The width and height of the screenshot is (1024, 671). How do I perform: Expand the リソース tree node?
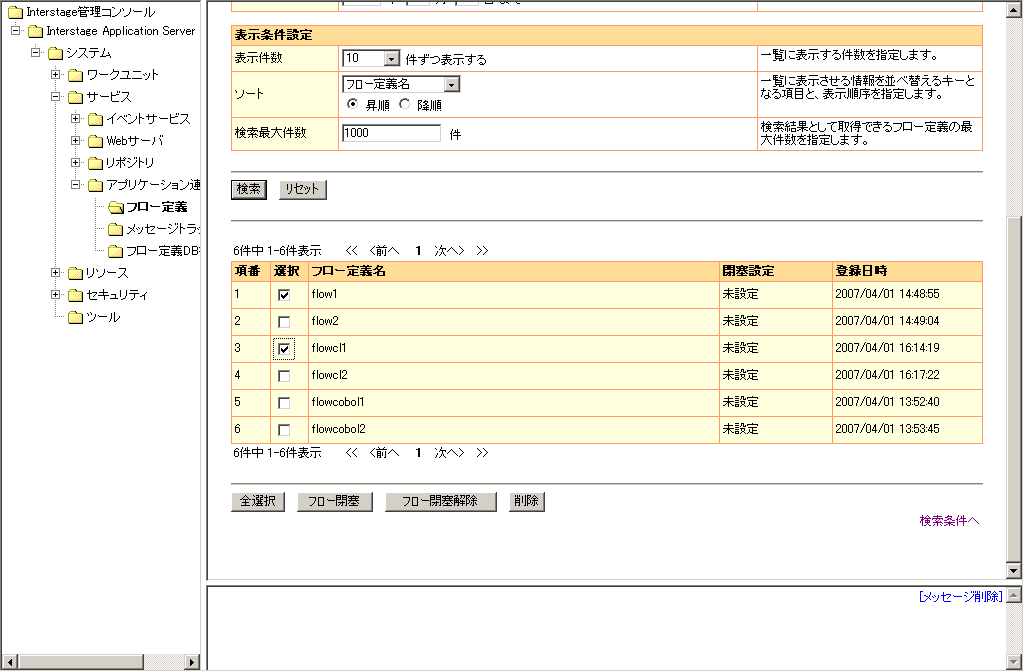click(56, 272)
